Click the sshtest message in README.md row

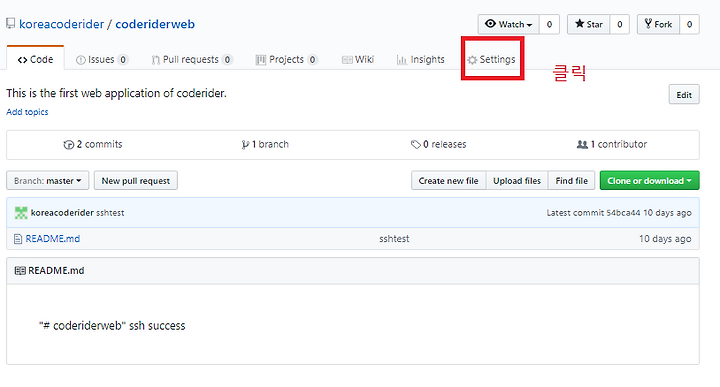point(394,239)
